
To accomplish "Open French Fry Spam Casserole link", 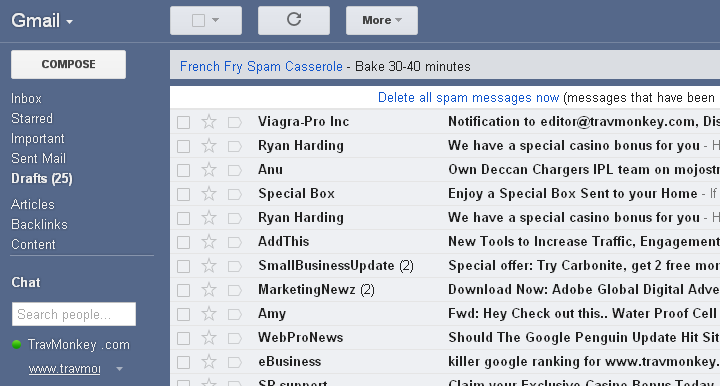I will point(261,67).
